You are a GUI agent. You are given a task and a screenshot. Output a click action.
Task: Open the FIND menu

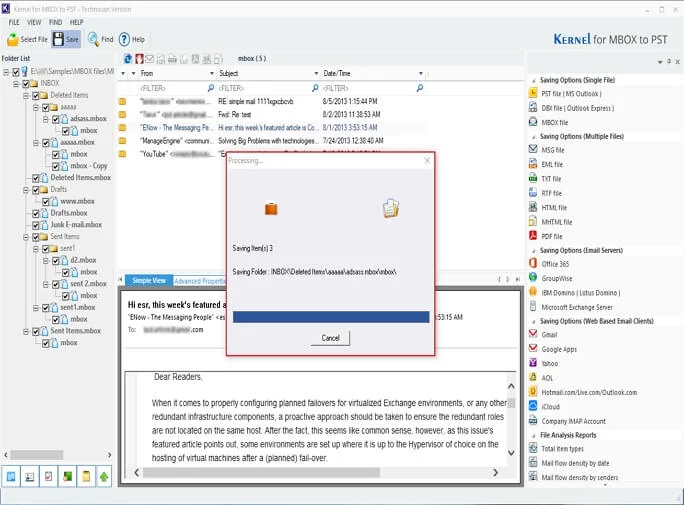(55, 22)
